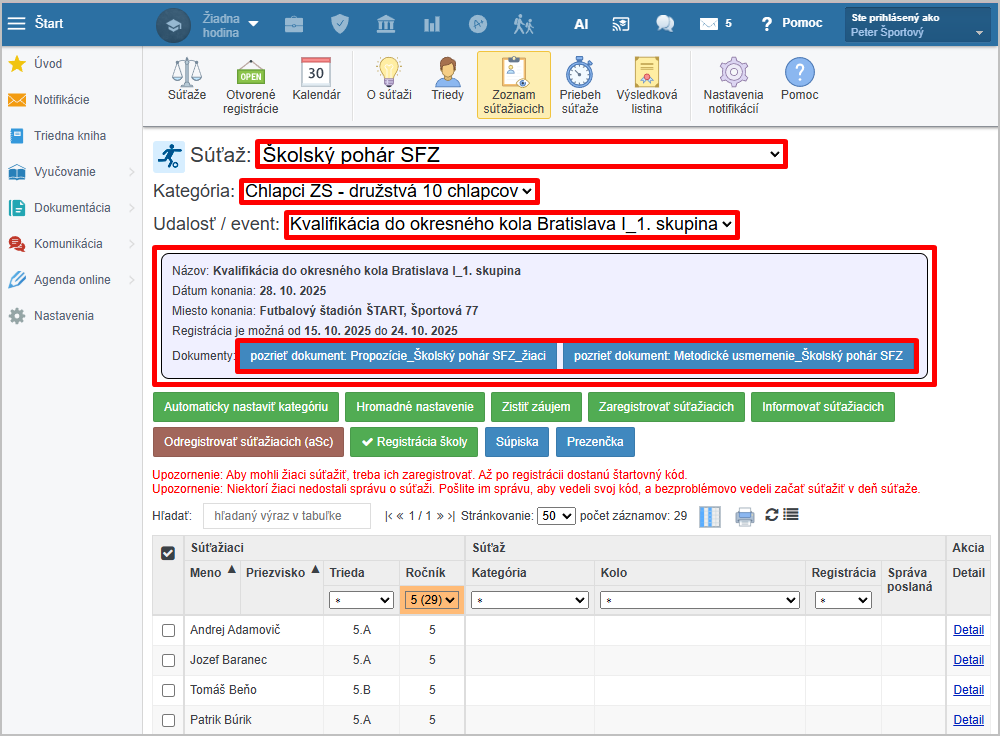
Task: Click the Zaregistrovať súťažiacich button
Action: point(666,407)
